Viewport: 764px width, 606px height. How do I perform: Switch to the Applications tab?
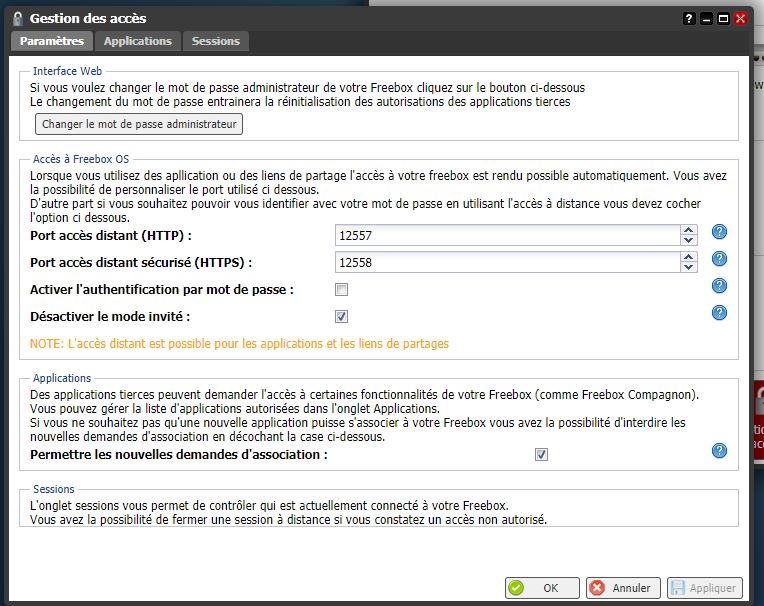(138, 41)
